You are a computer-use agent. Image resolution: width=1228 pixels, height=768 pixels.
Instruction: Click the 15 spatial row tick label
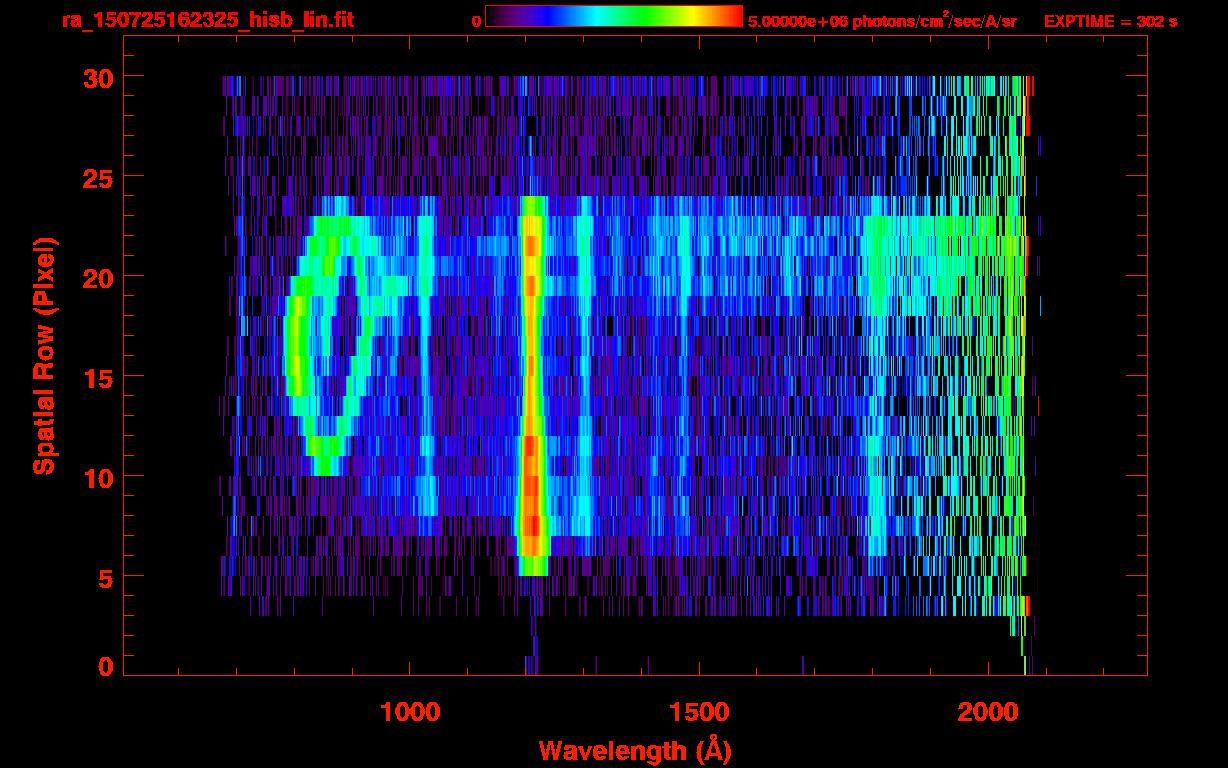point(96,377)
